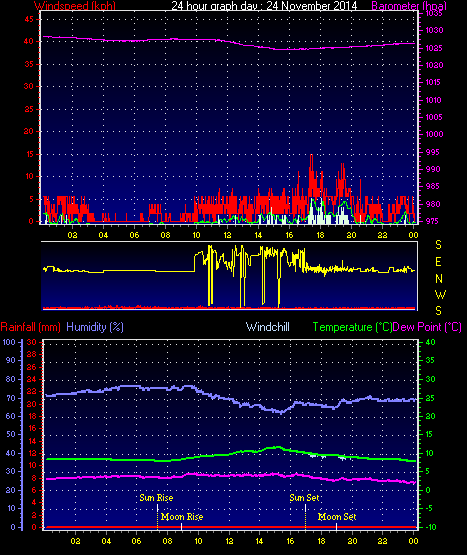Click the N wind direction label
Image resolution: width=467 pixels, height=555 pixels.
pos(439,279)
